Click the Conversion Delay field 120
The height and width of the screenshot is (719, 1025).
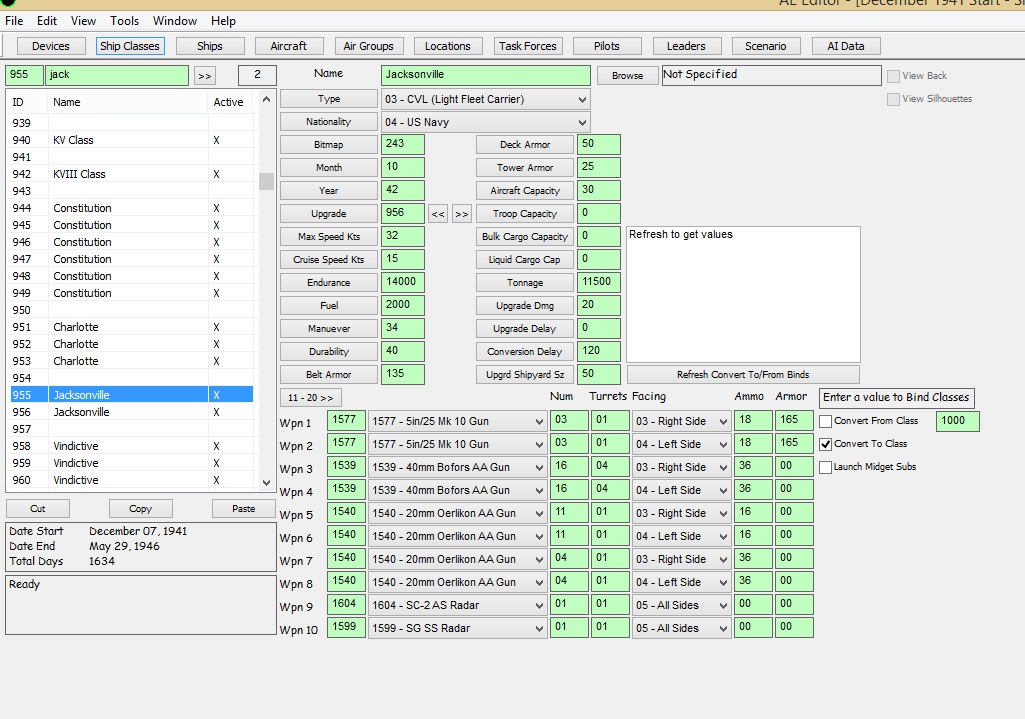click(599, 351)
